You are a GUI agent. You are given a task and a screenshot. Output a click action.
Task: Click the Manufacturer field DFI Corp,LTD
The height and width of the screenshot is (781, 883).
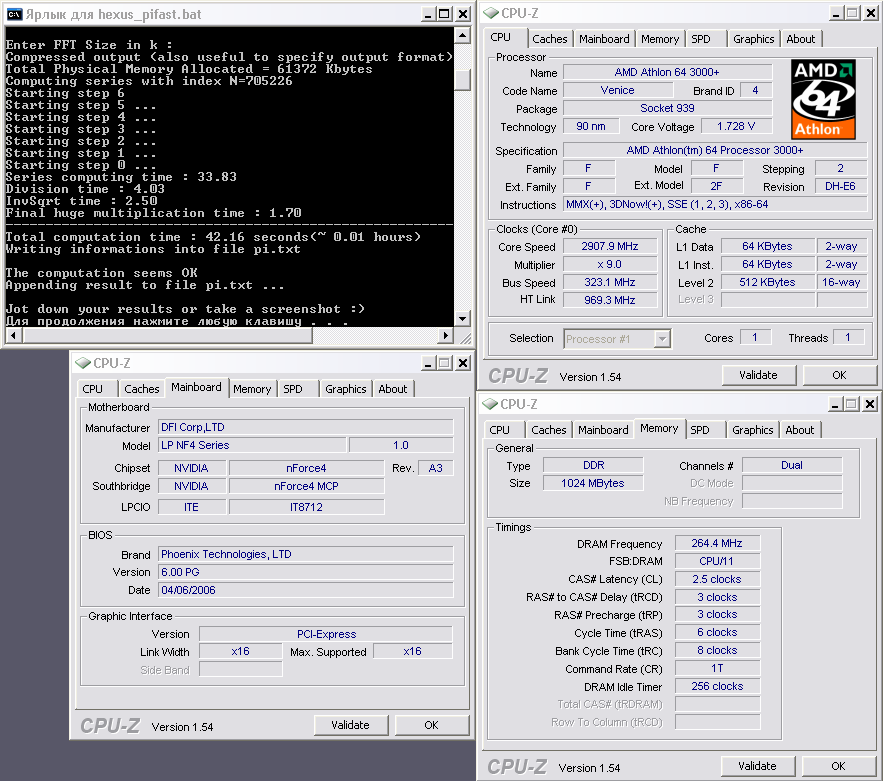[x=306, y=427]
